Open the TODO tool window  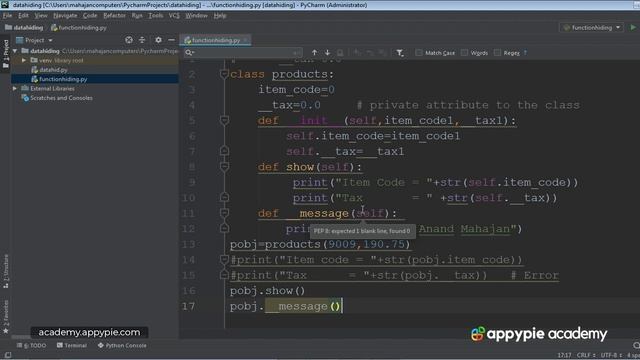tap(31, 346)
